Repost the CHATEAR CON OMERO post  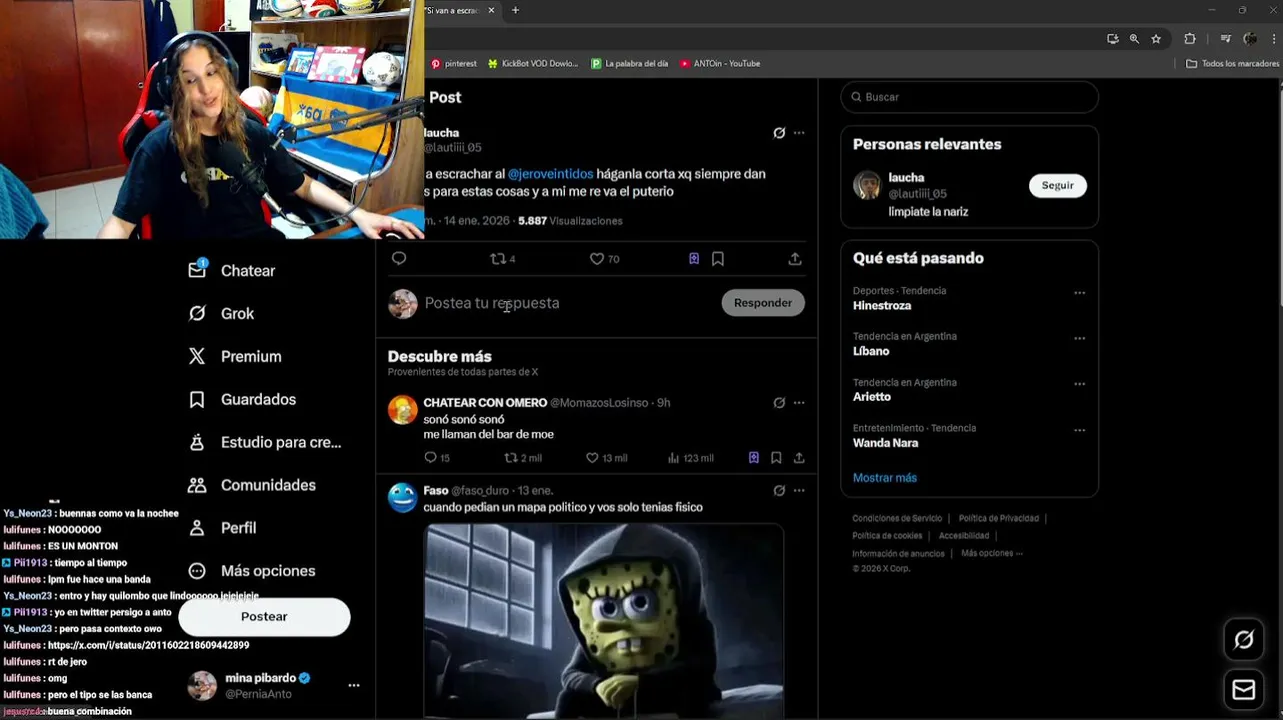click(523, 458)
